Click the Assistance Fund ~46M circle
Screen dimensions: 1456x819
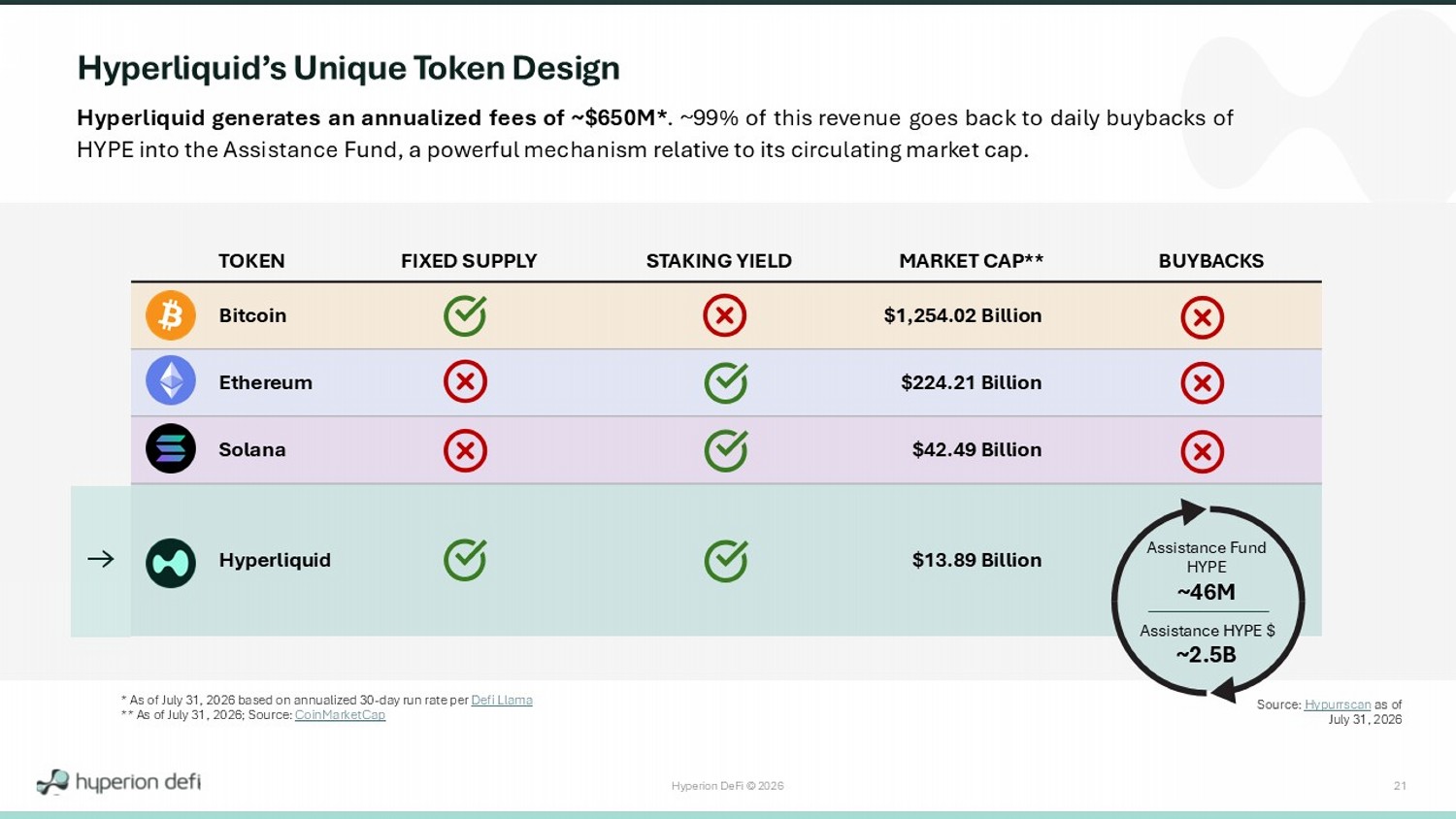(x=1208, y=602)
